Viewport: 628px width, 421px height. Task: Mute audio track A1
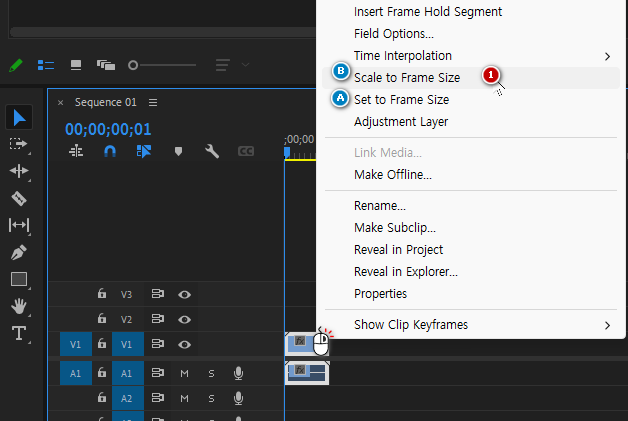click(184, 373)
